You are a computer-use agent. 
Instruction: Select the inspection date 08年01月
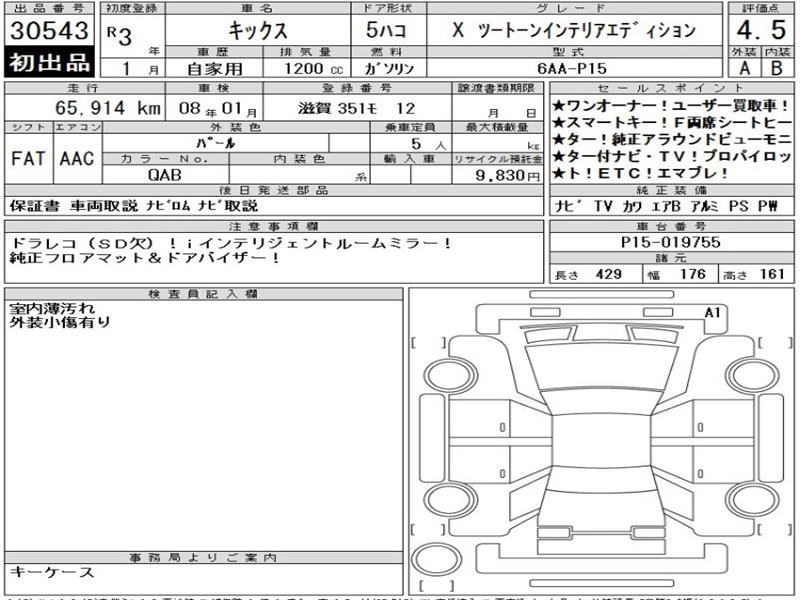pyautogui.click(x=218, y=109)
